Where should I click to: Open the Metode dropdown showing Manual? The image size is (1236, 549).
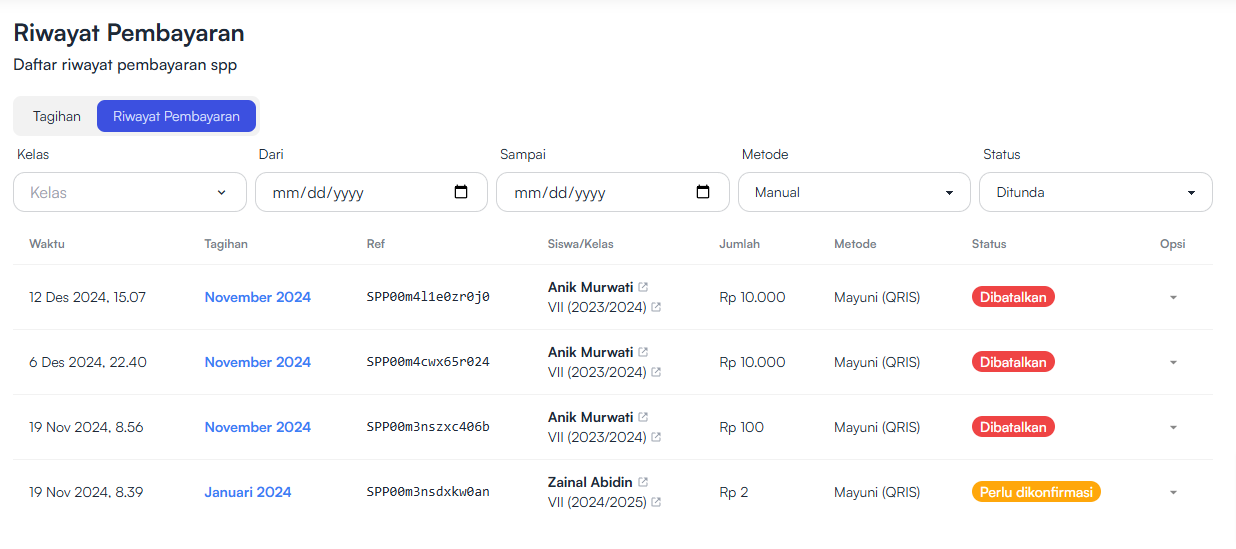tap(854, 192)
